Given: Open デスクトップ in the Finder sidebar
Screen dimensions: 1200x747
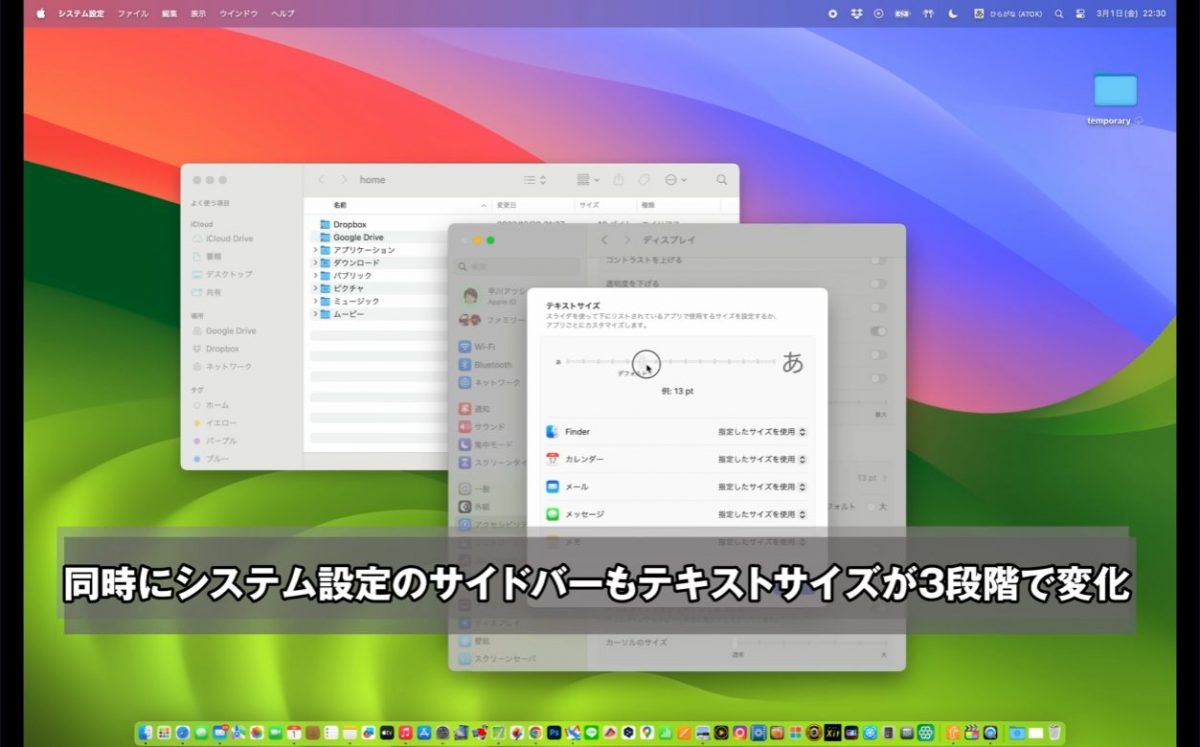Looking at the screenshot, I should point(222,274).
